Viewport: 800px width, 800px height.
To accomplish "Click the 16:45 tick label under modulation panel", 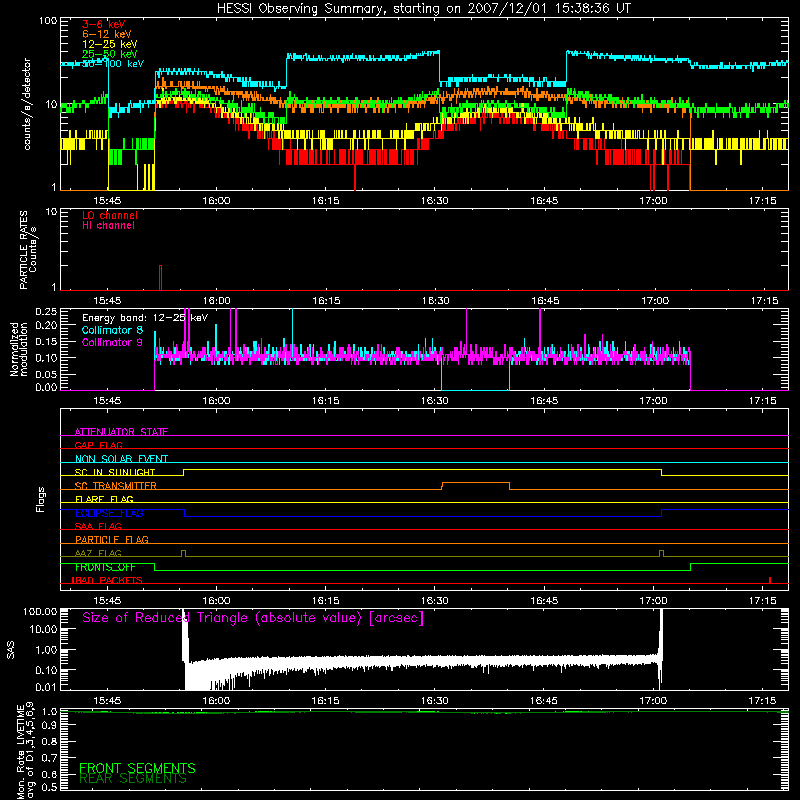I will click(544, 401).
